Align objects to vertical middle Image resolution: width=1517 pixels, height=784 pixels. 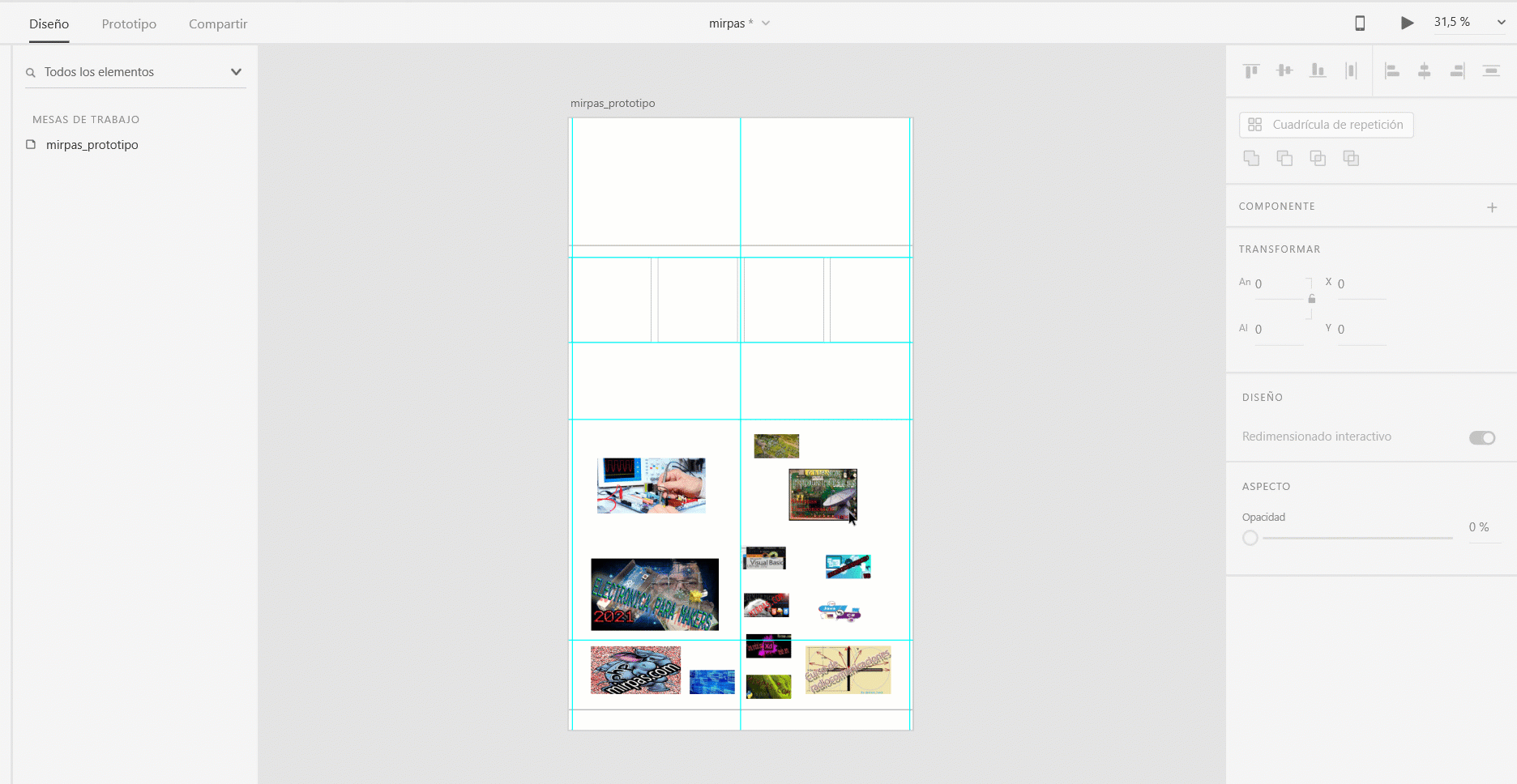click(x=1284, y=71)
